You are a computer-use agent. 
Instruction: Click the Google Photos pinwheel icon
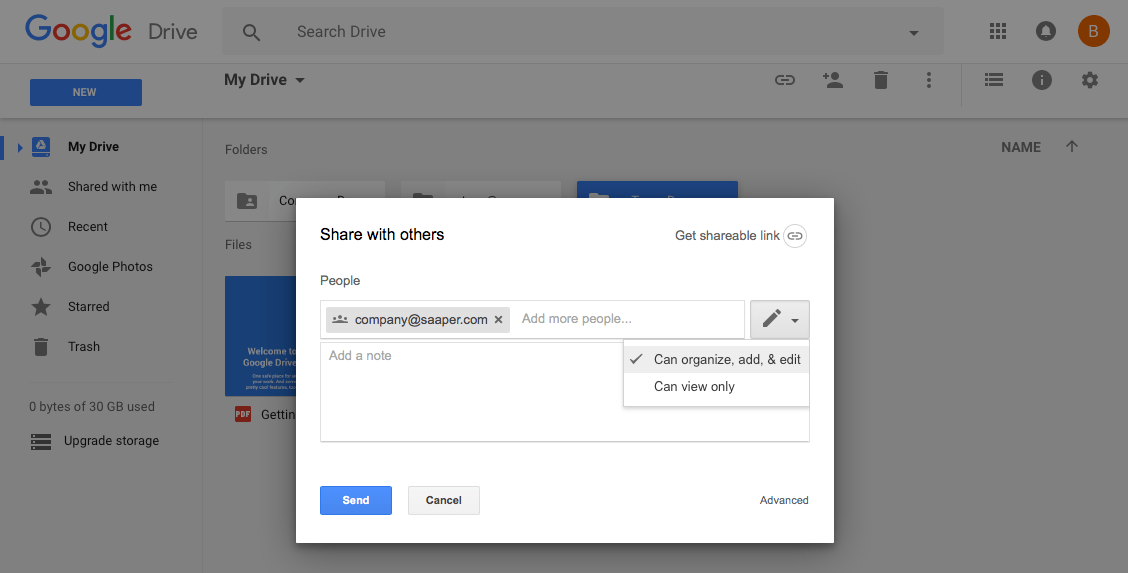[41, 267]
